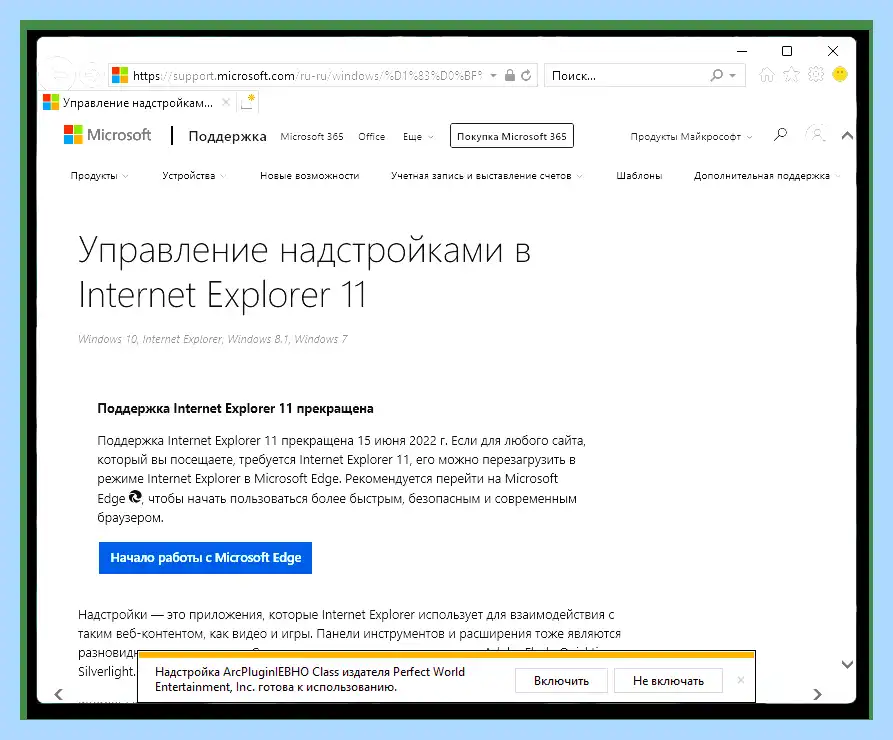893x740 pixels.
Task: Click the Windows 10, Internet Explorer applies-to text
Action: click(x=212, y=339)
